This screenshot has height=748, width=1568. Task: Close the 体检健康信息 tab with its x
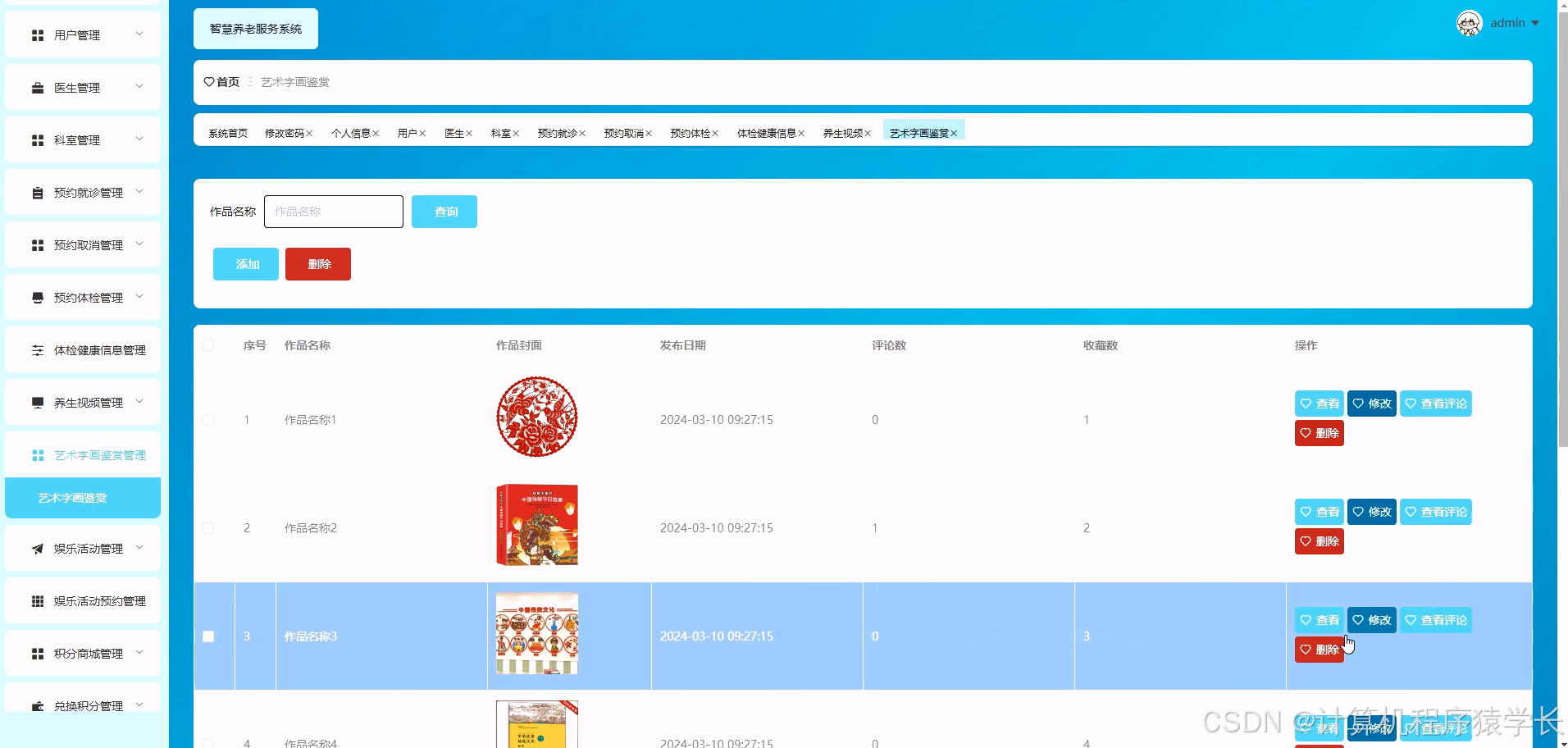pyautogui.click(x=801, y=134)
